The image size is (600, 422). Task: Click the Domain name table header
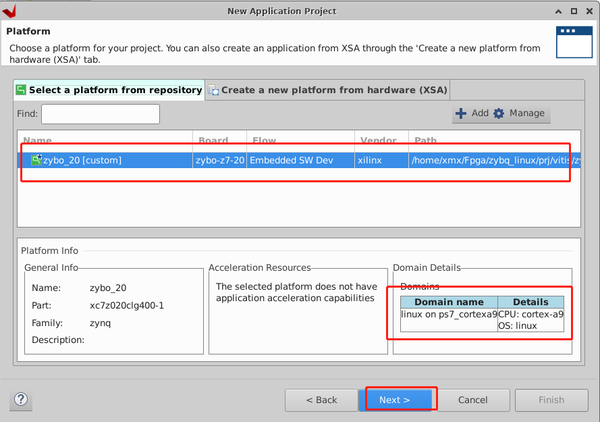(x=449, y=302)
